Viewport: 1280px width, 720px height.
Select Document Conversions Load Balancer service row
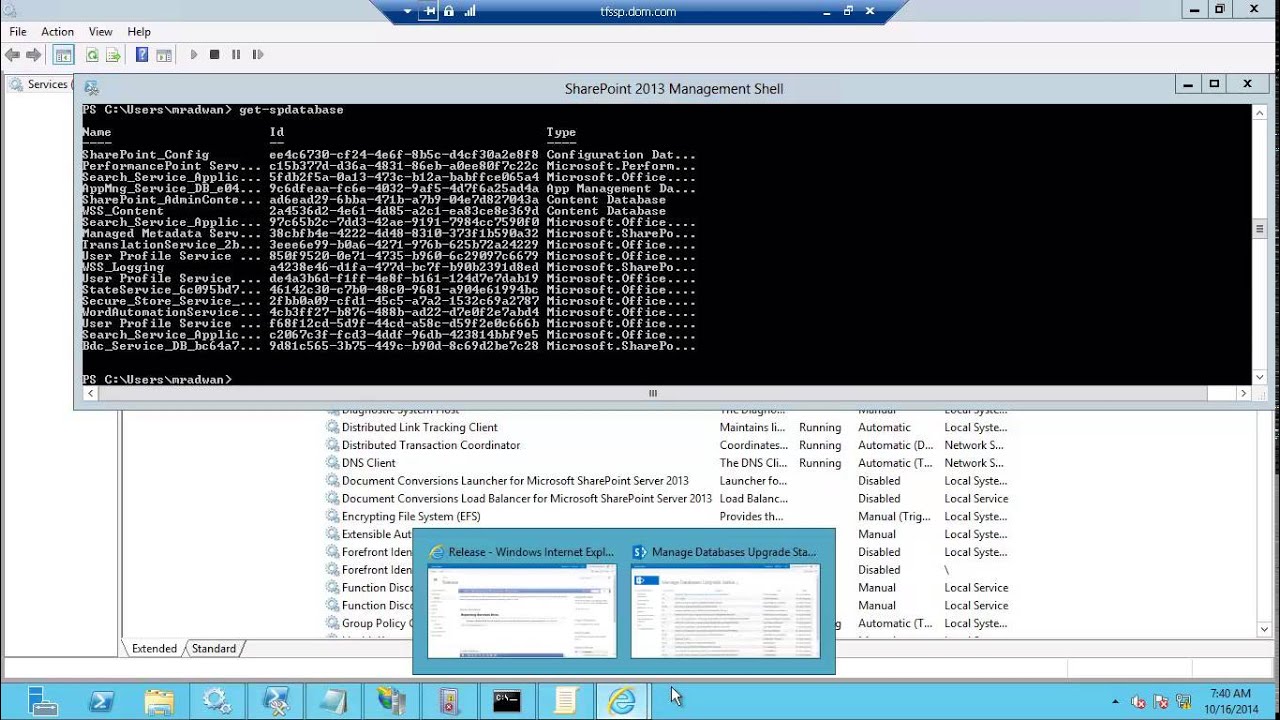click(x=668, y=498)
